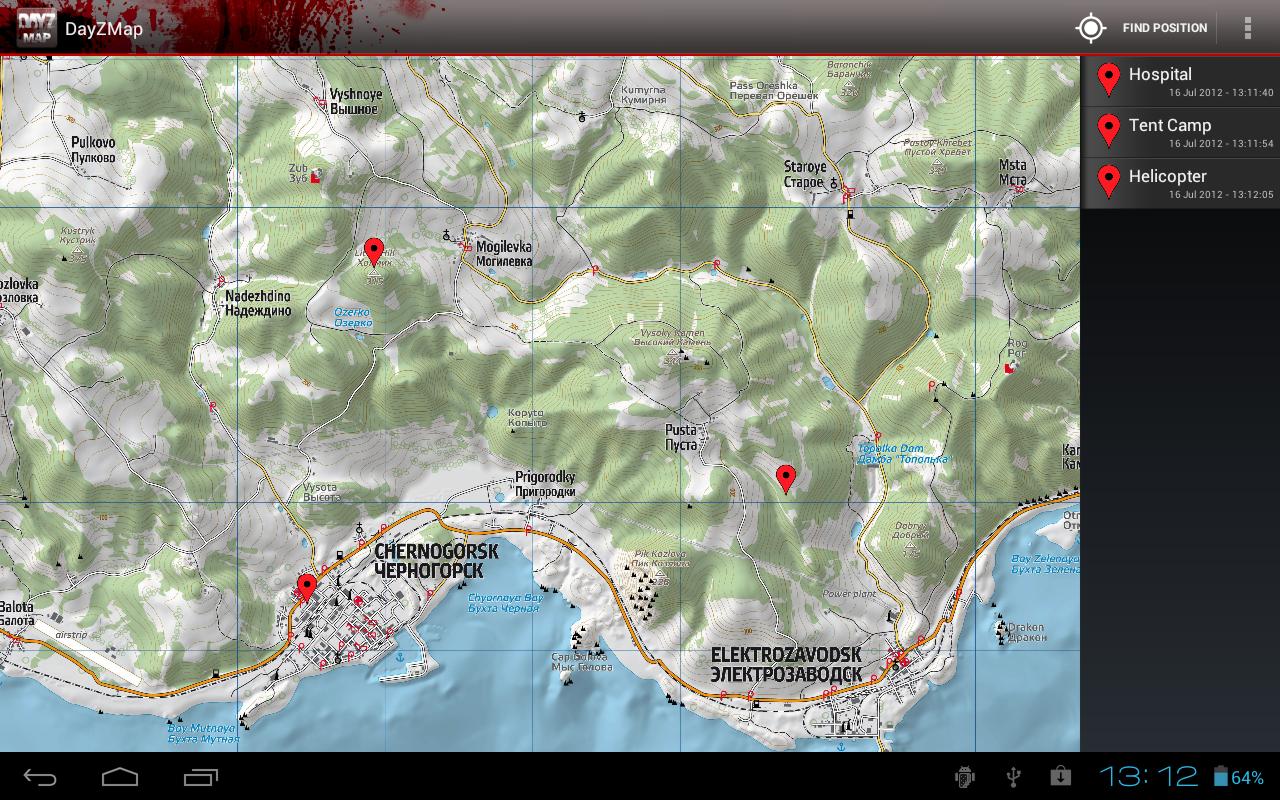Image resolution: width=1280 pixels, height=800 pixels.
Task: Tap the ELEKTROZAVODSK city label on map
Action: pyautogui.click(x=786, y=664)
